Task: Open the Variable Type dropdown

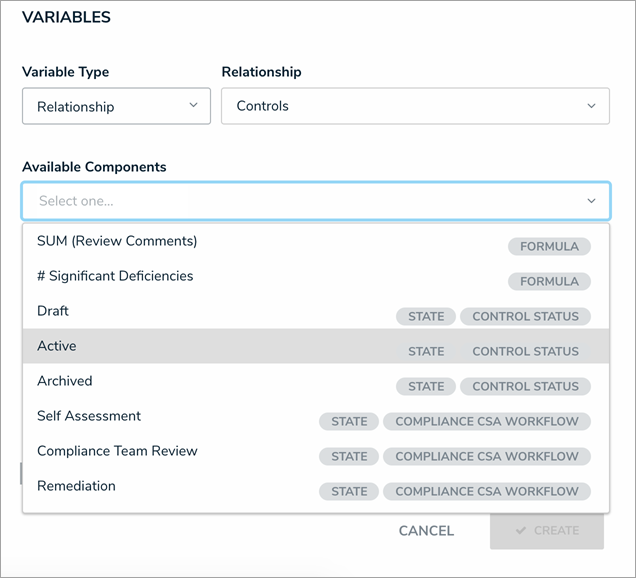Action: click(x=116, y=106)
